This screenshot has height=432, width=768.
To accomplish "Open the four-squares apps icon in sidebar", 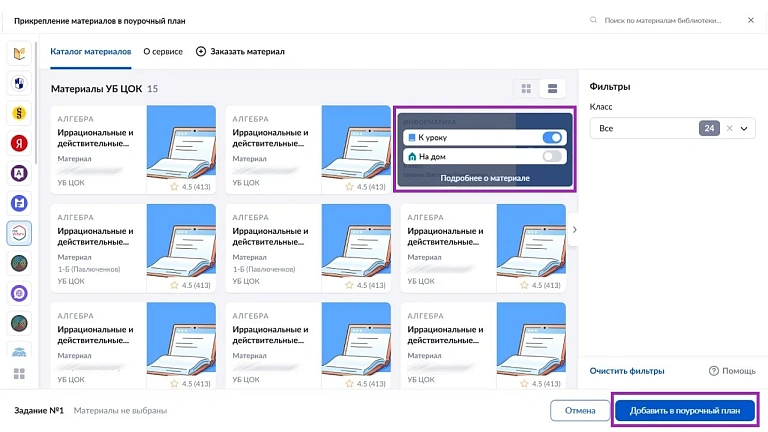I will coord(19,374).
